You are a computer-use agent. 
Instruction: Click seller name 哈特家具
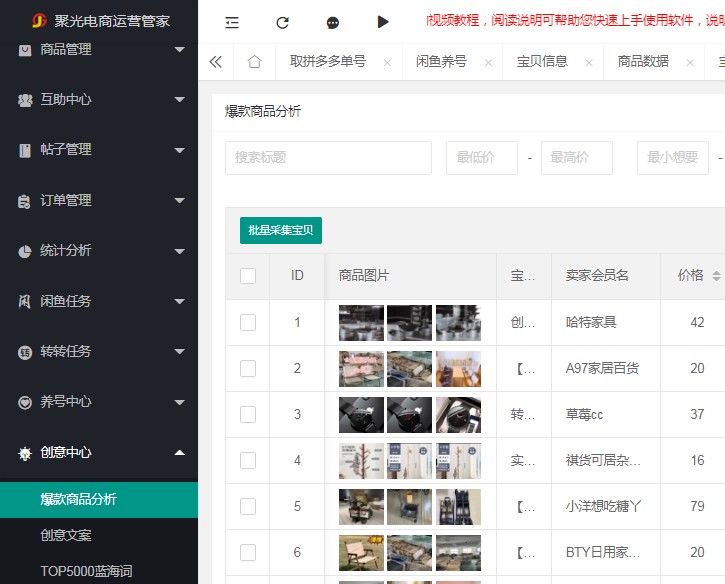point(591,322)
